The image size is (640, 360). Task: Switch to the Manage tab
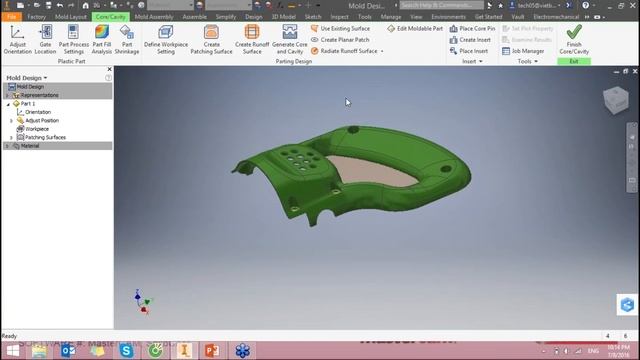pyautogui.click(x=391, y=17)
